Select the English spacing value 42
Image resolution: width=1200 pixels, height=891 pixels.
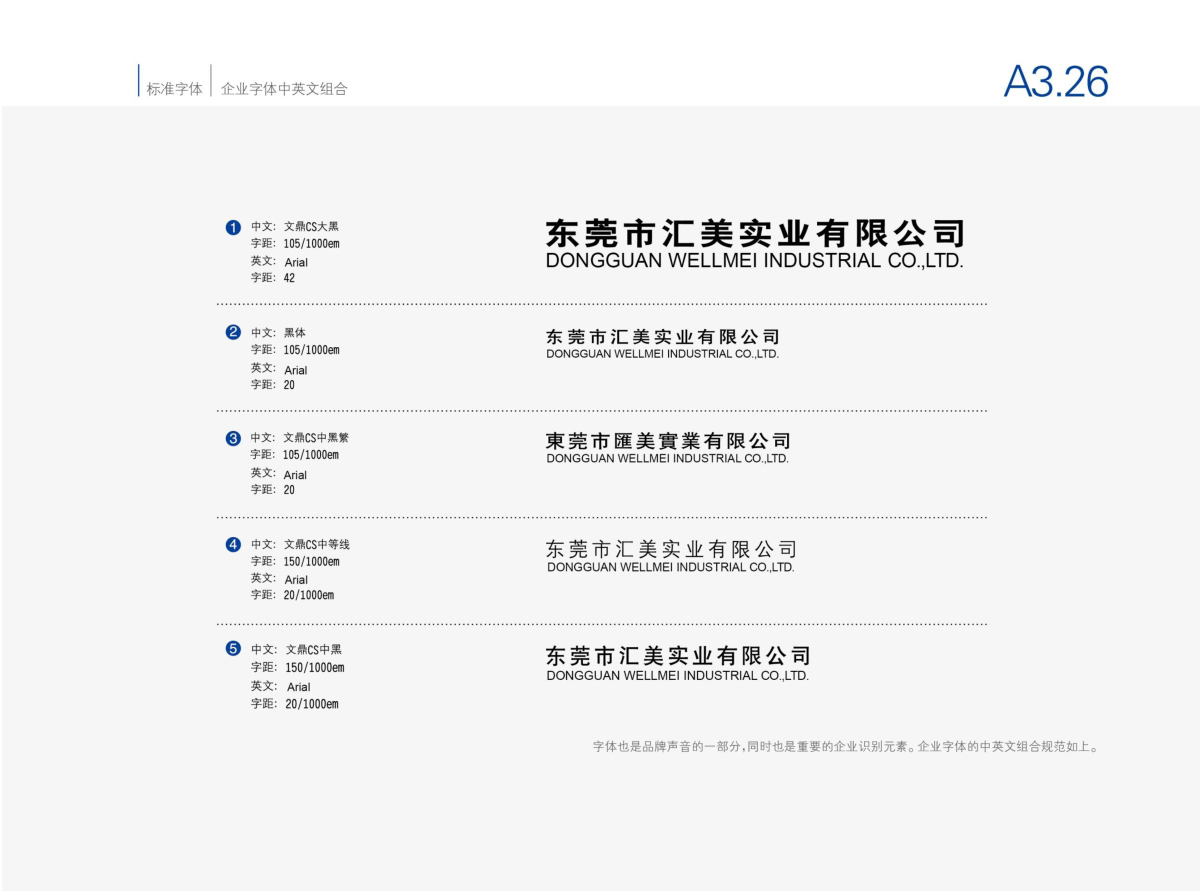289,278
